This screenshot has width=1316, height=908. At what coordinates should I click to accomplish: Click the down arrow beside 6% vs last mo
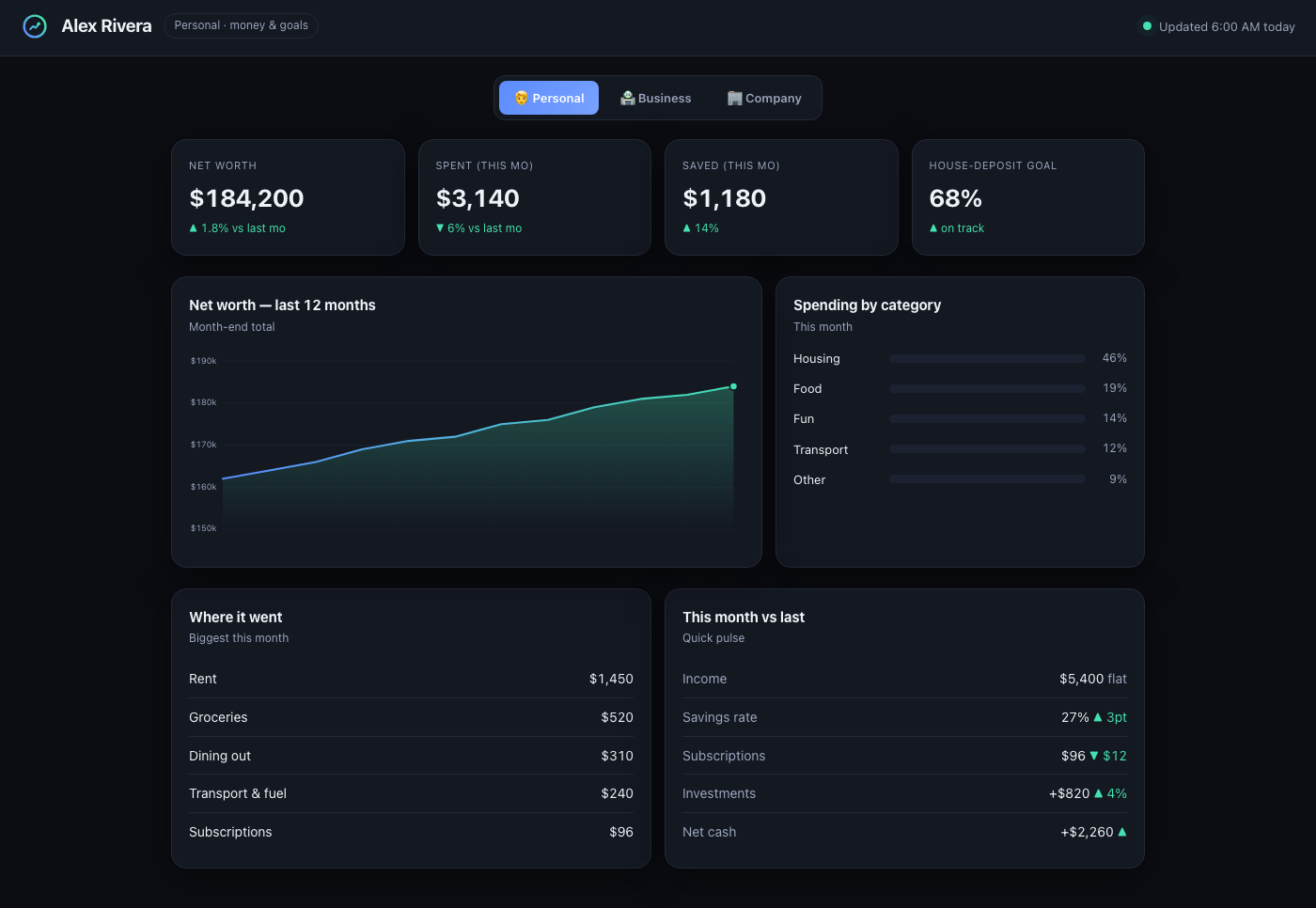point(440,228)
